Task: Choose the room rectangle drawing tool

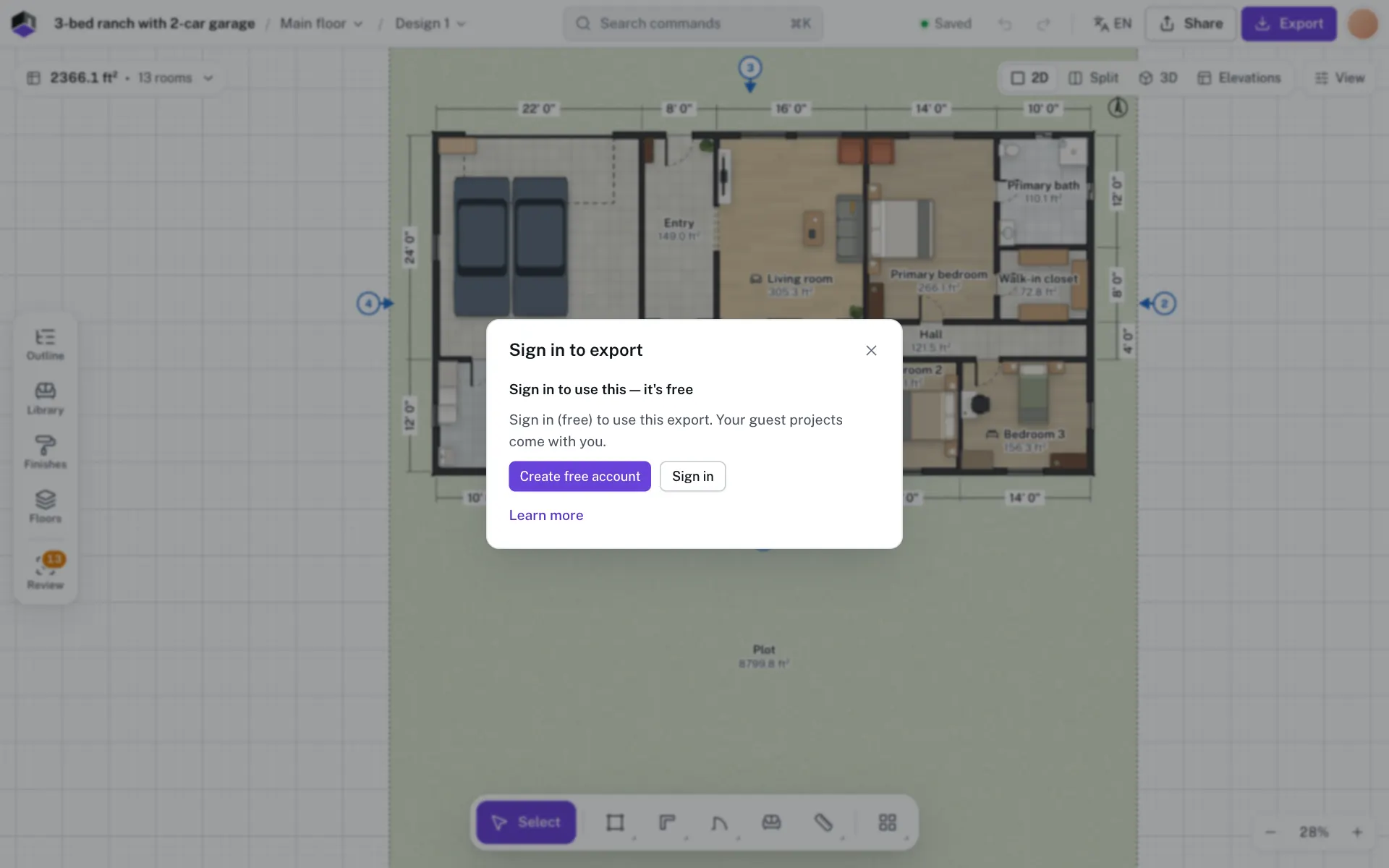Action: point(615,822)
